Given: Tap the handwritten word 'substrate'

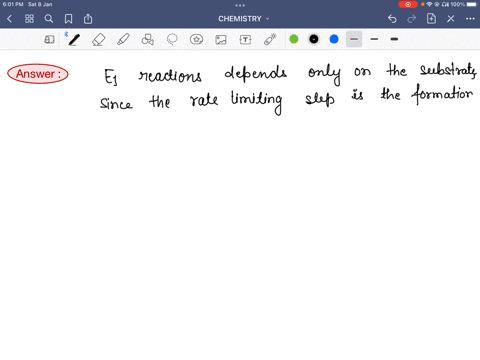Looking at the screenshot, I should pos(448,70).
